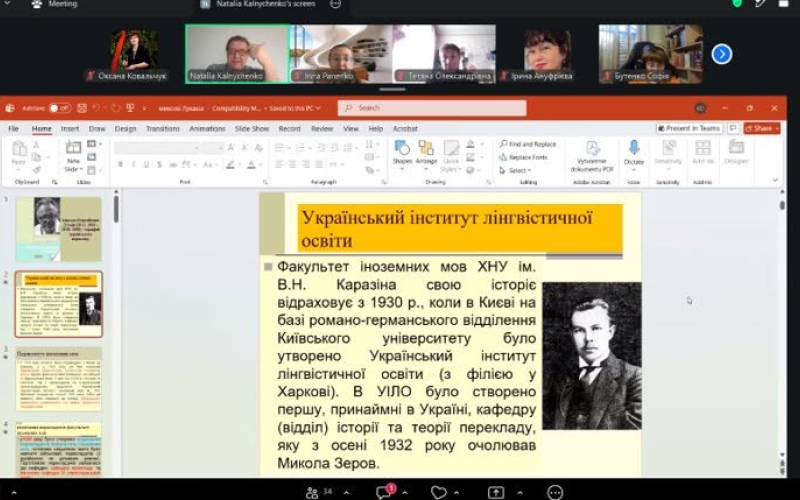Click the text highlight color swatch
The height and width of the screenshot is (500, 800).
(x=231, y=164)
